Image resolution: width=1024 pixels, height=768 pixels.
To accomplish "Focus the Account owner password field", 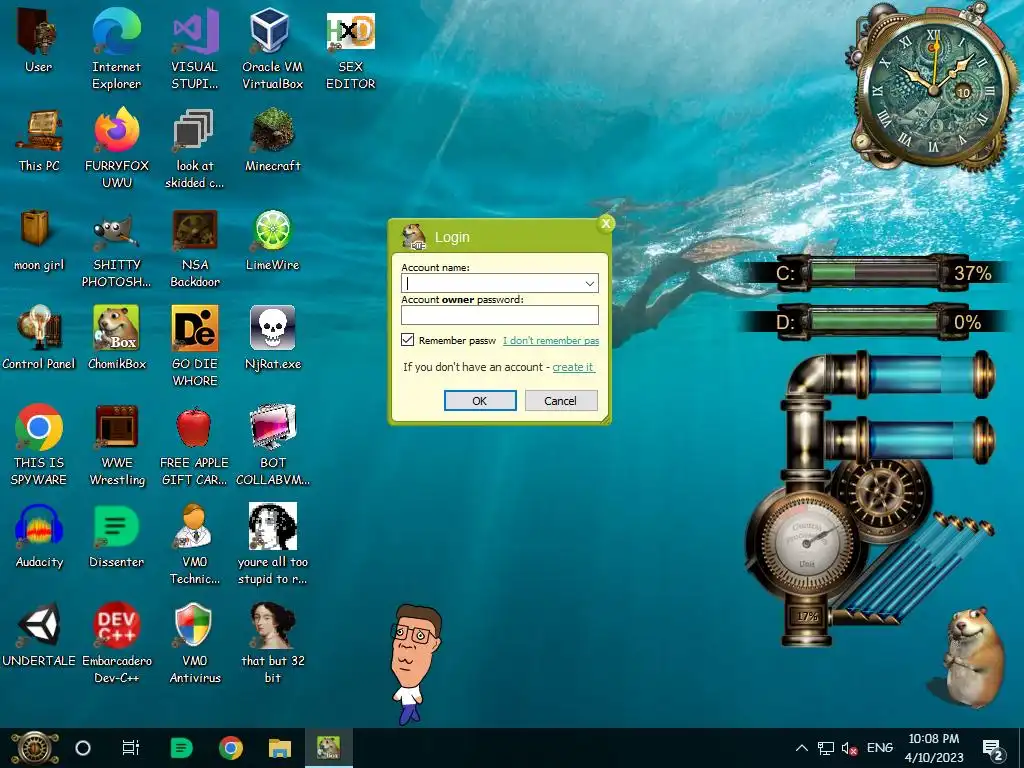I will point(500,315).
